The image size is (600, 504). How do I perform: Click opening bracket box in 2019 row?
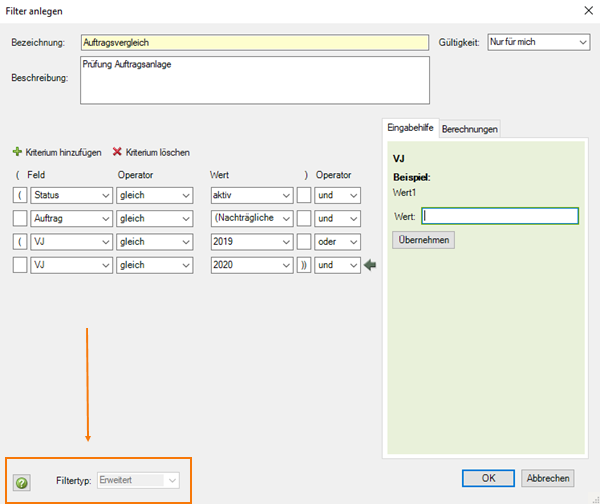point(20,242)
